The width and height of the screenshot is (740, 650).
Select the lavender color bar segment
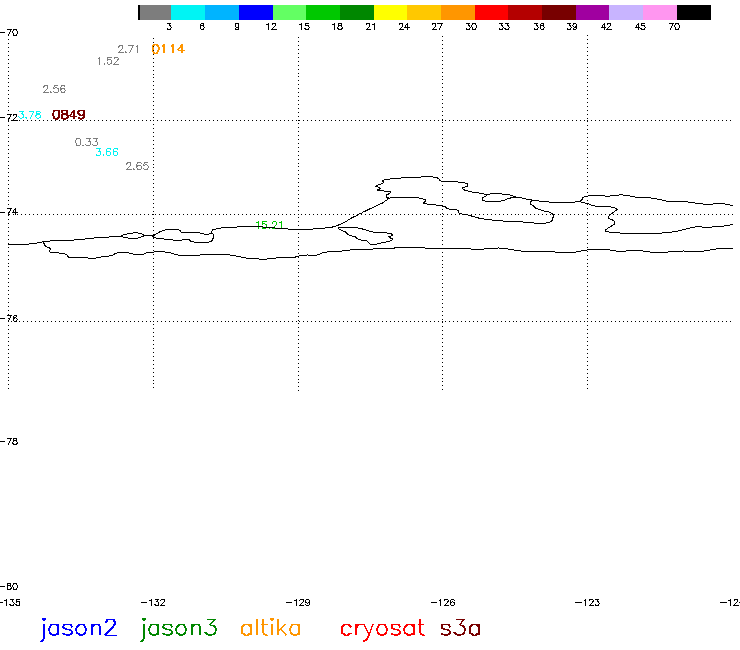626,12
